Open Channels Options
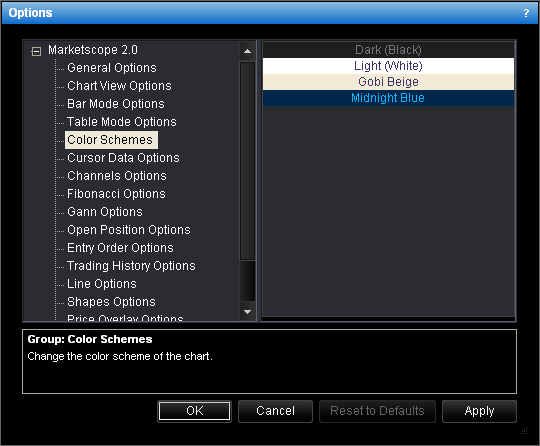 pos(117,176)
